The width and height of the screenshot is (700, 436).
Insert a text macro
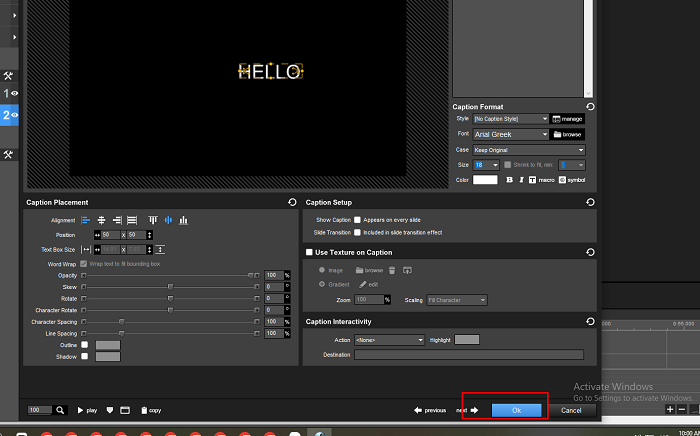542,180
